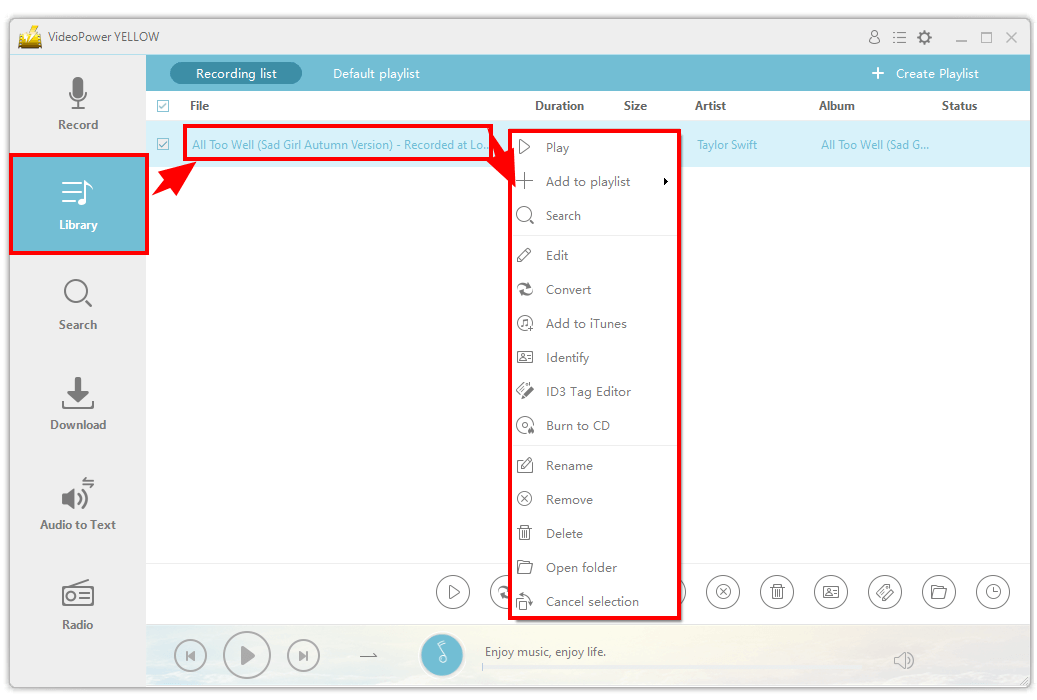1037x700 pixels.
Task: Open the Search section in the sidebar
Action: [x=78, y=304]
